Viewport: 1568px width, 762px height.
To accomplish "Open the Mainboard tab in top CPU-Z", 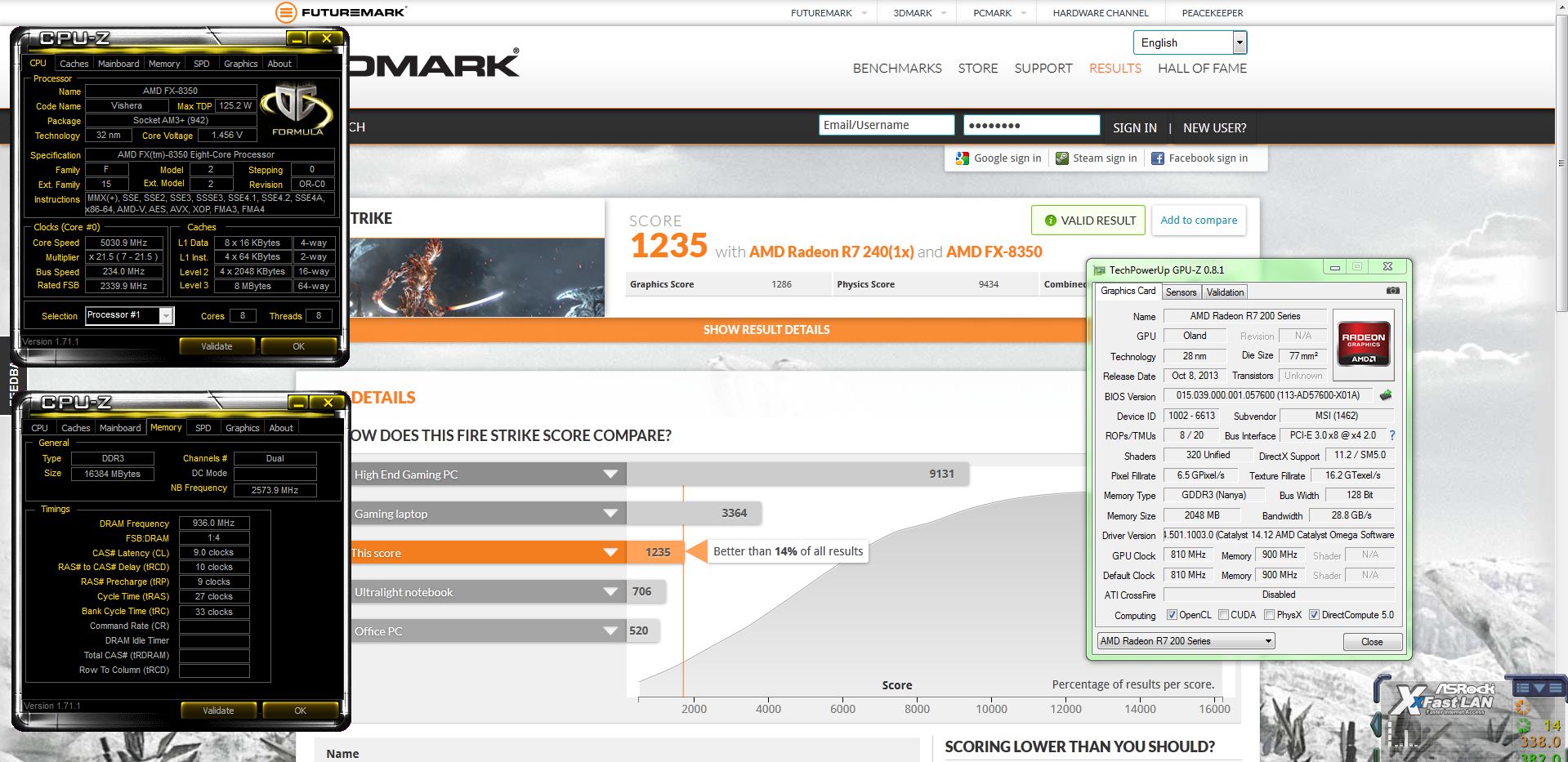I will coord(118,64).
